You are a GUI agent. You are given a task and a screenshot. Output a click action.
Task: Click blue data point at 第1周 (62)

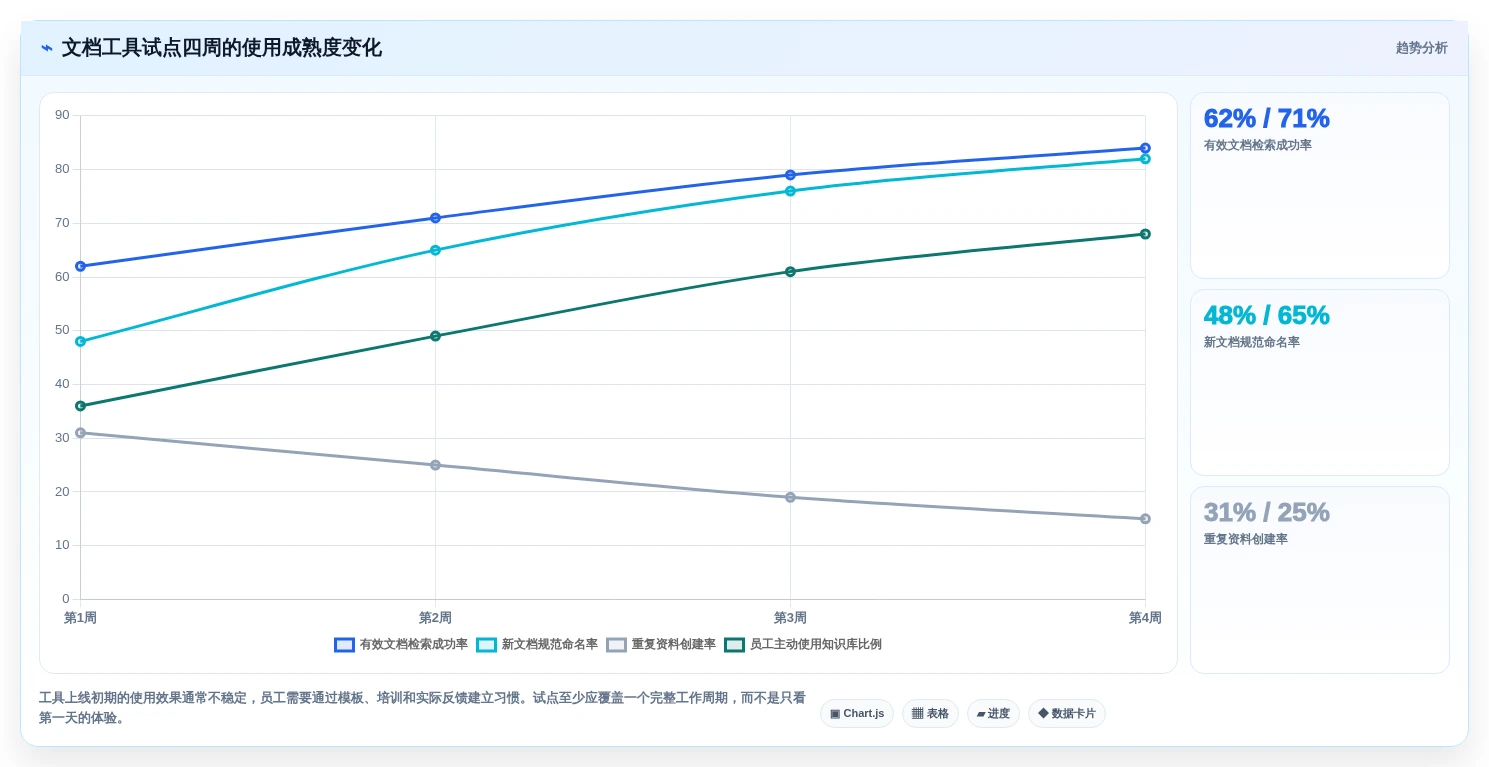tap(80, 266)
